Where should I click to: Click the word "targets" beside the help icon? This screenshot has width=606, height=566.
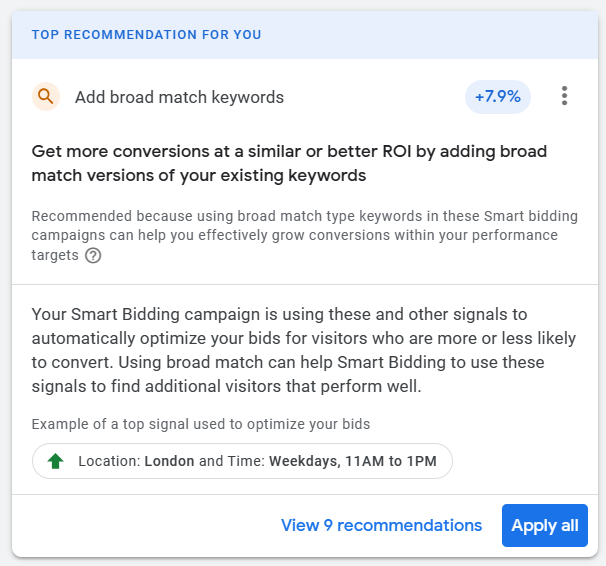coord(55,255)
